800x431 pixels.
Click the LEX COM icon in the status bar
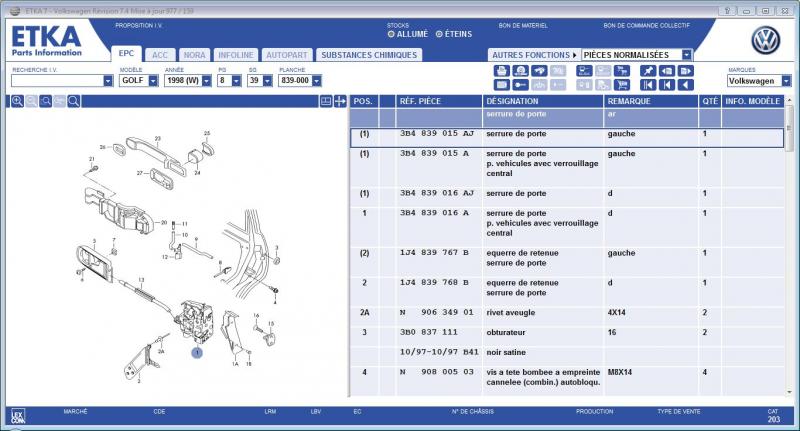(18, 417)
